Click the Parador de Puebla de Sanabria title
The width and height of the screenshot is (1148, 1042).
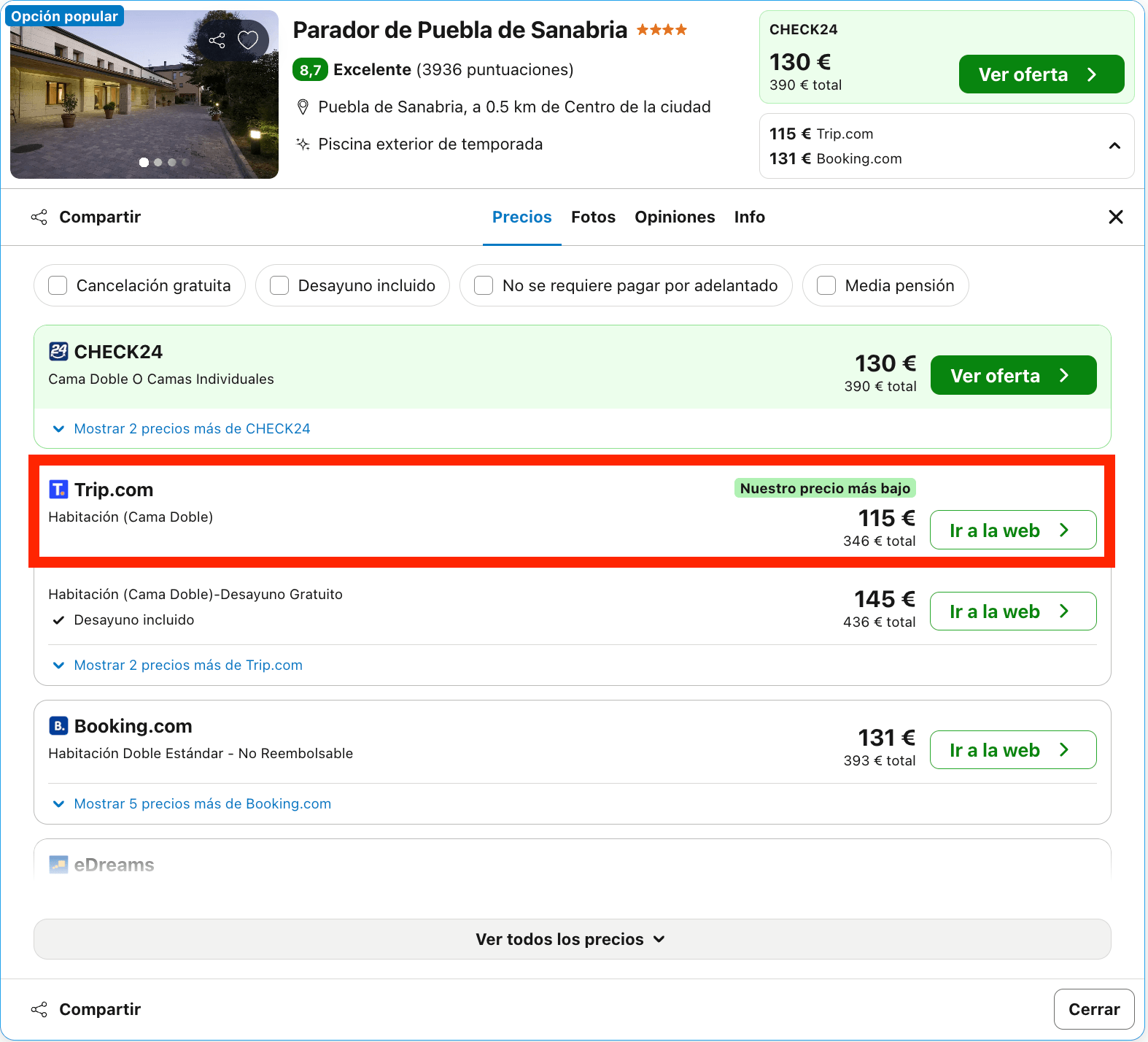(x=459, y=30)
